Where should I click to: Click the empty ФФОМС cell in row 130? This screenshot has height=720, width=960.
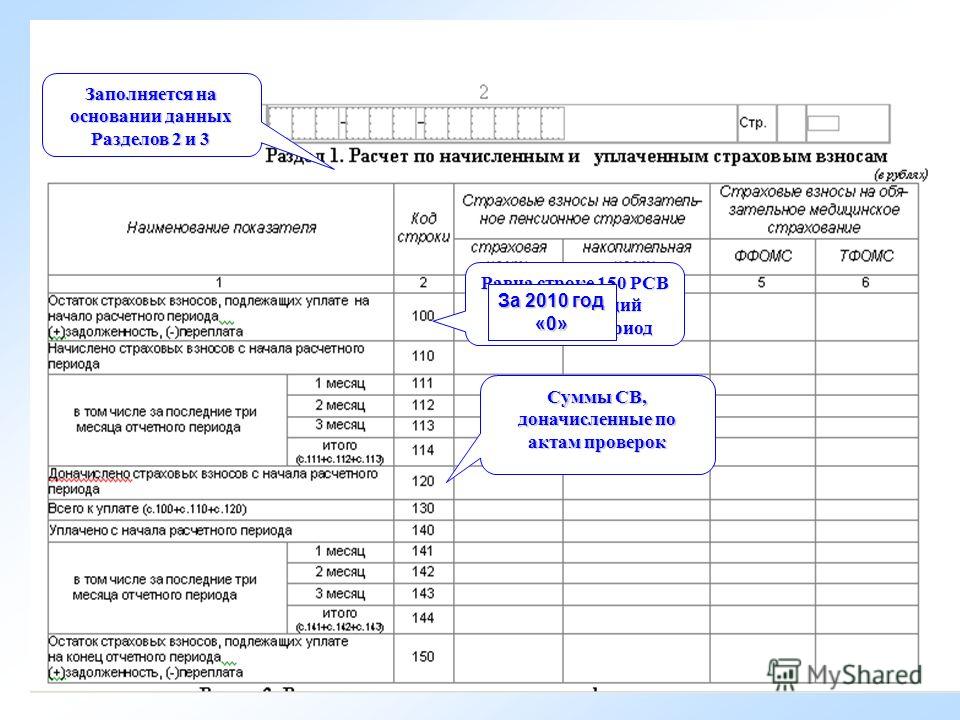(x=763, y=509)
